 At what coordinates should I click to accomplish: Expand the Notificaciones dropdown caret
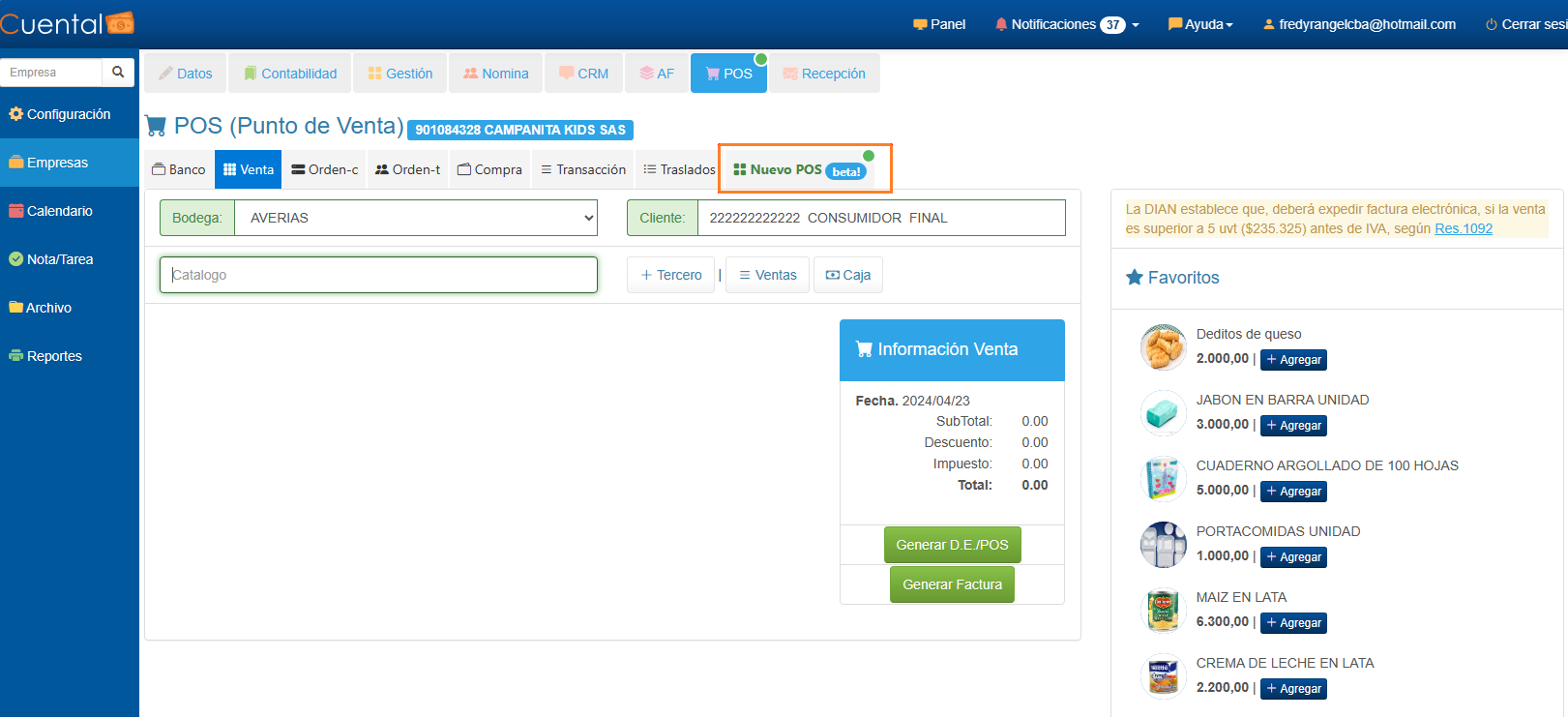click(1136, 25)
